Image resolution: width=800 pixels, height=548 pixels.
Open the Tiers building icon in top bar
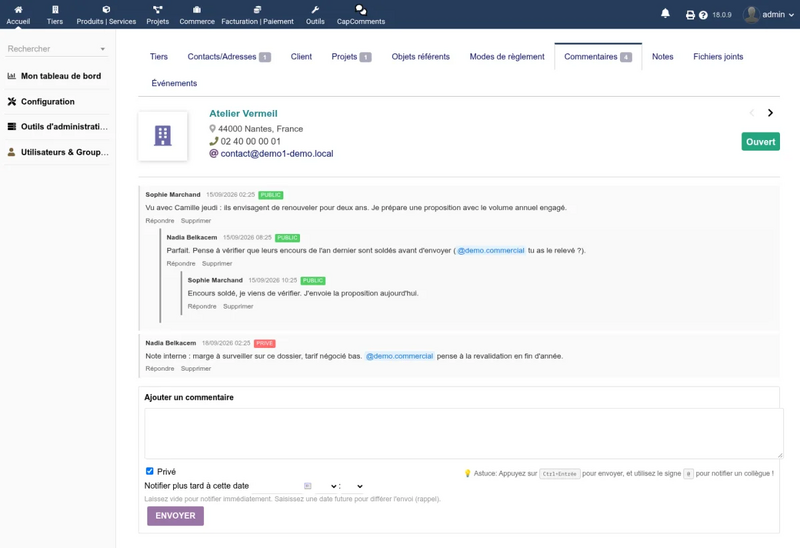55,10
